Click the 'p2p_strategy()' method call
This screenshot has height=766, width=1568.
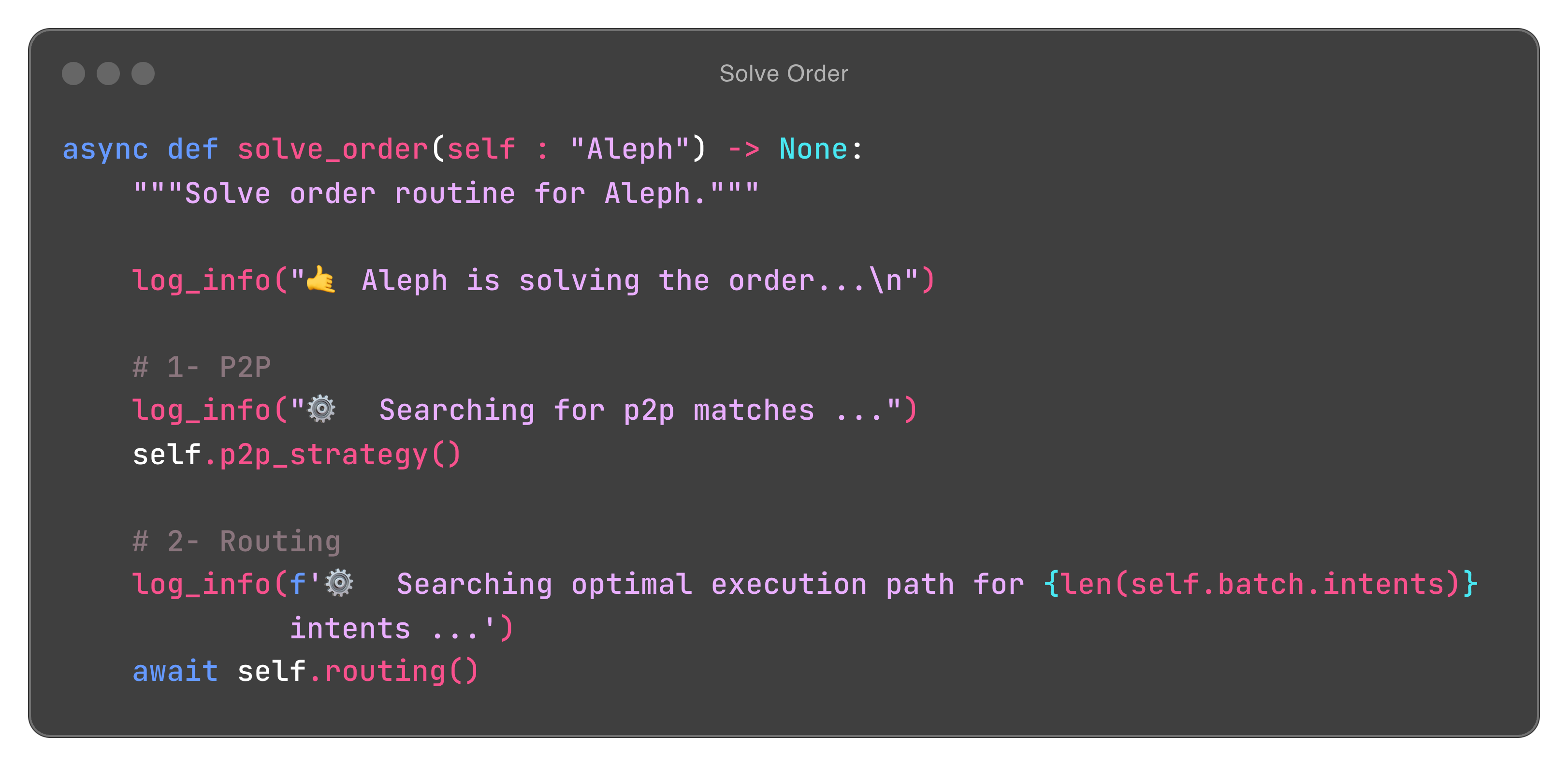pos(340,454)
